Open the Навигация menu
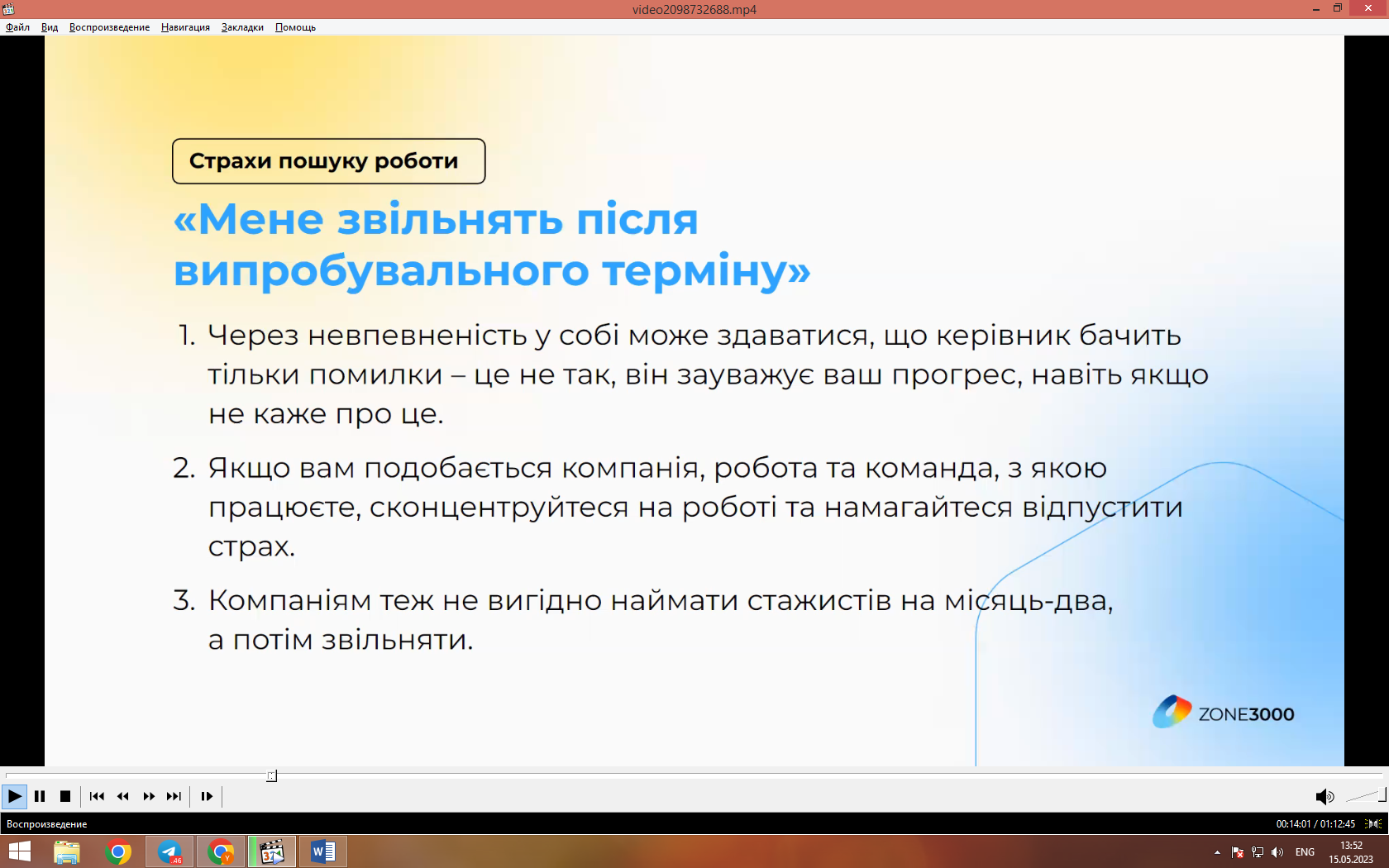The width and height of the screenshot is (1389, 868). 185,27
